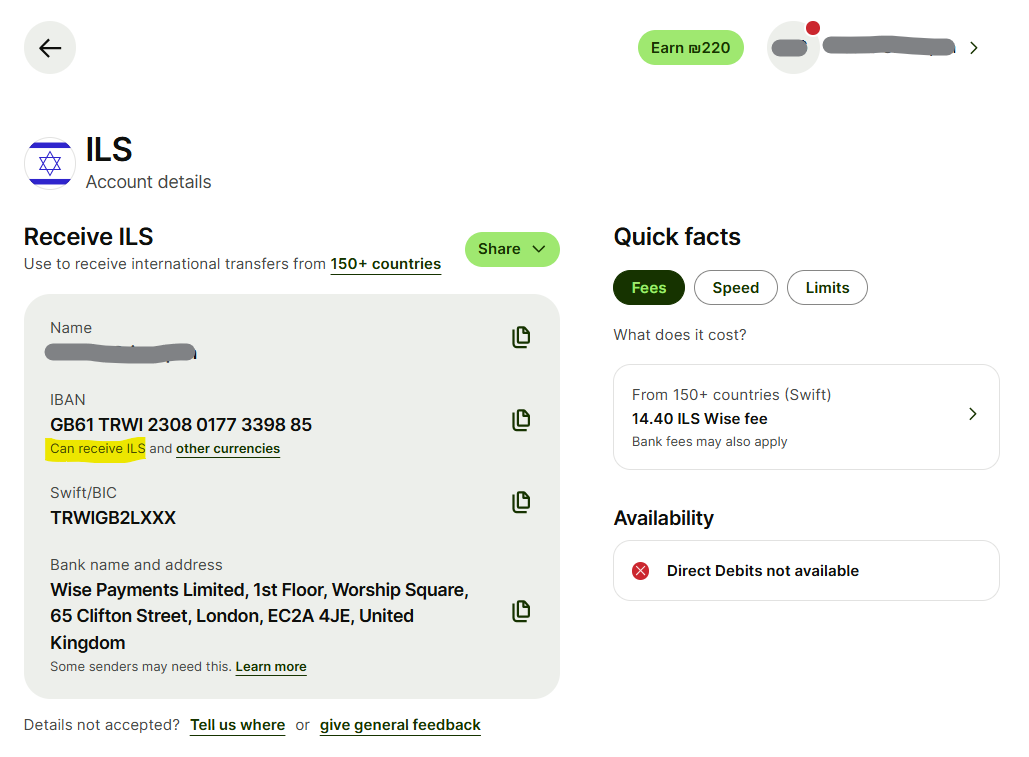Copy the IBAN number
Image resolution: width=1029 pixels, height=757 pixels.
[521, 420]
